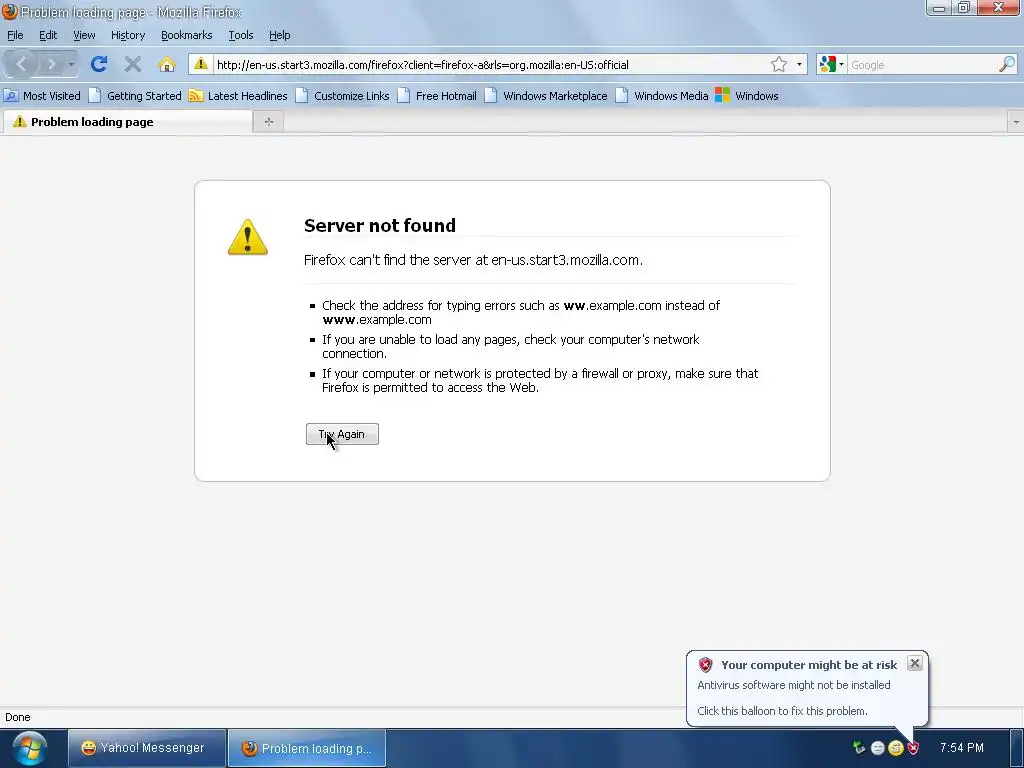Click the Stop loading X icon
This screenshot has height=768, width=1024.
click(x=133, y=64)
